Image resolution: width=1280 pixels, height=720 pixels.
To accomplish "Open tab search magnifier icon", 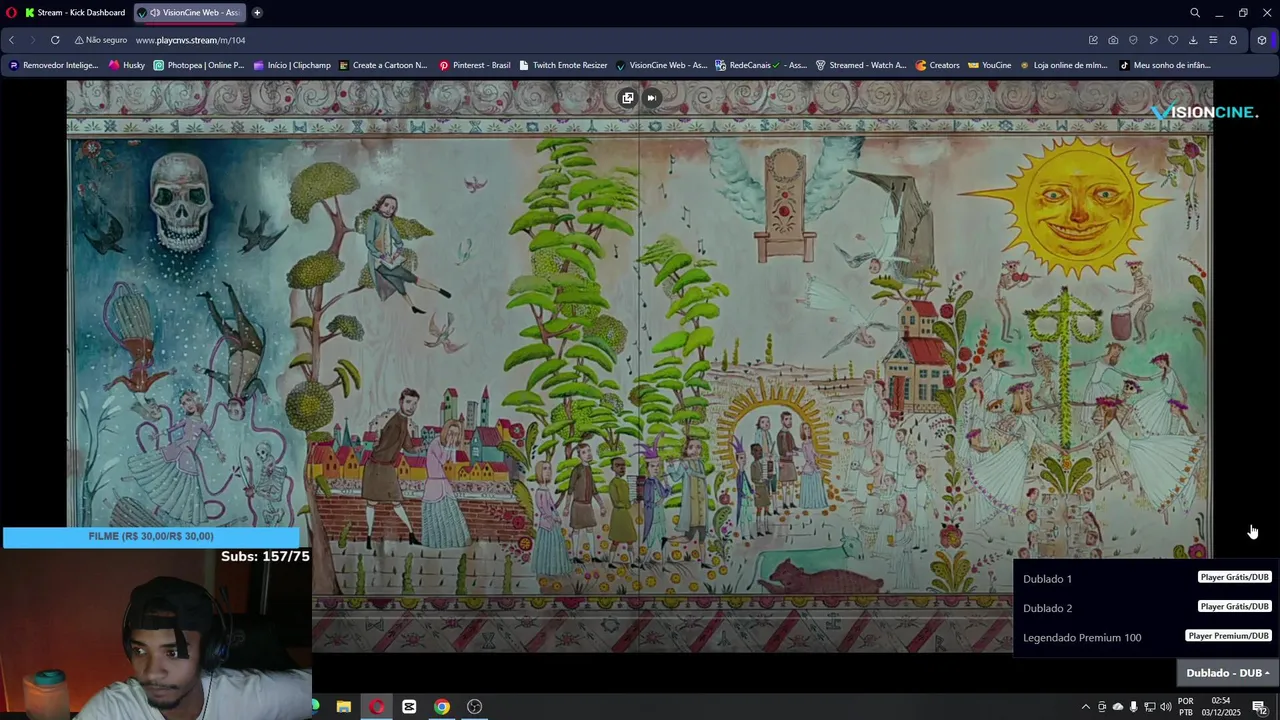I will [x=1195, y=13].
